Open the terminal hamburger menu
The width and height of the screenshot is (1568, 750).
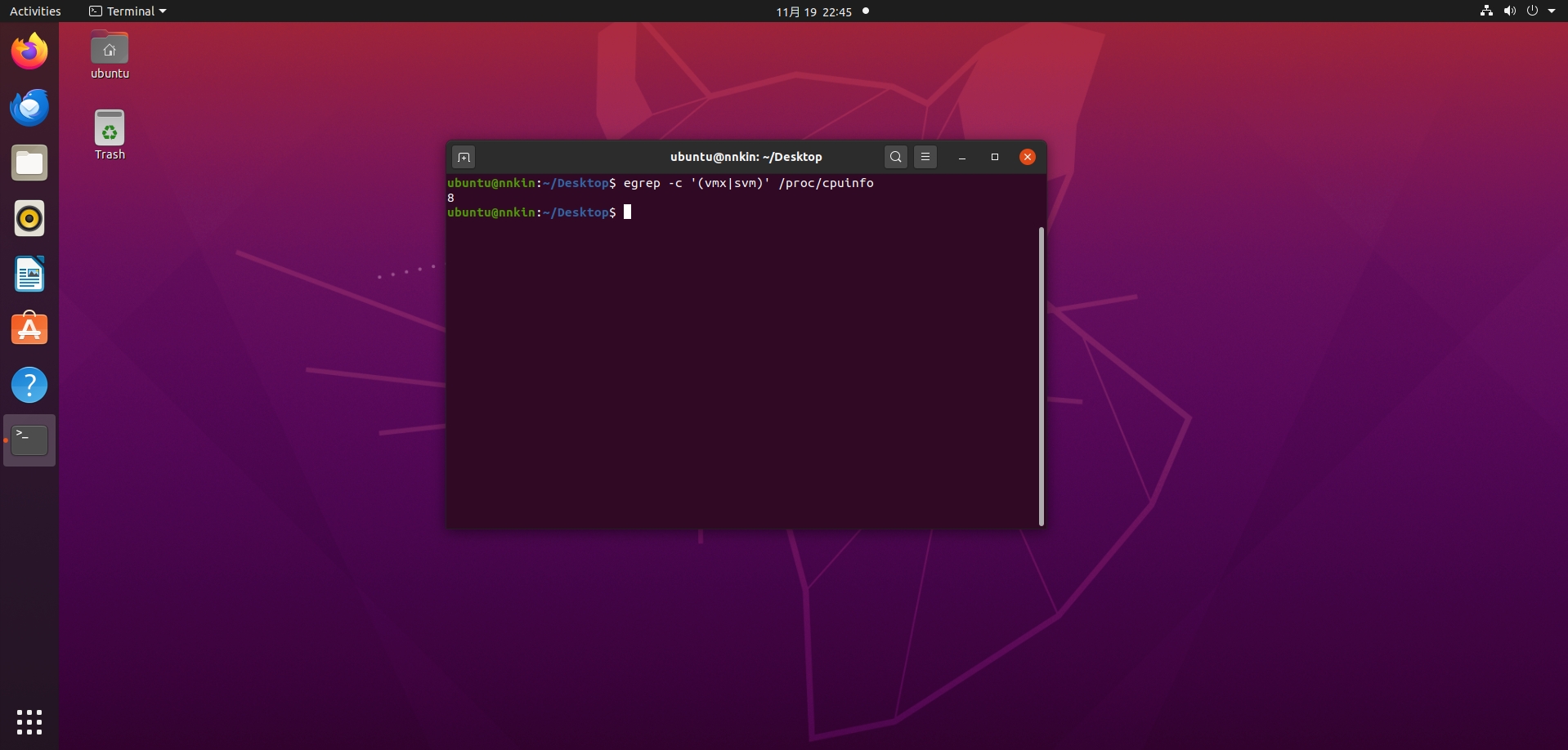[925, 157]
